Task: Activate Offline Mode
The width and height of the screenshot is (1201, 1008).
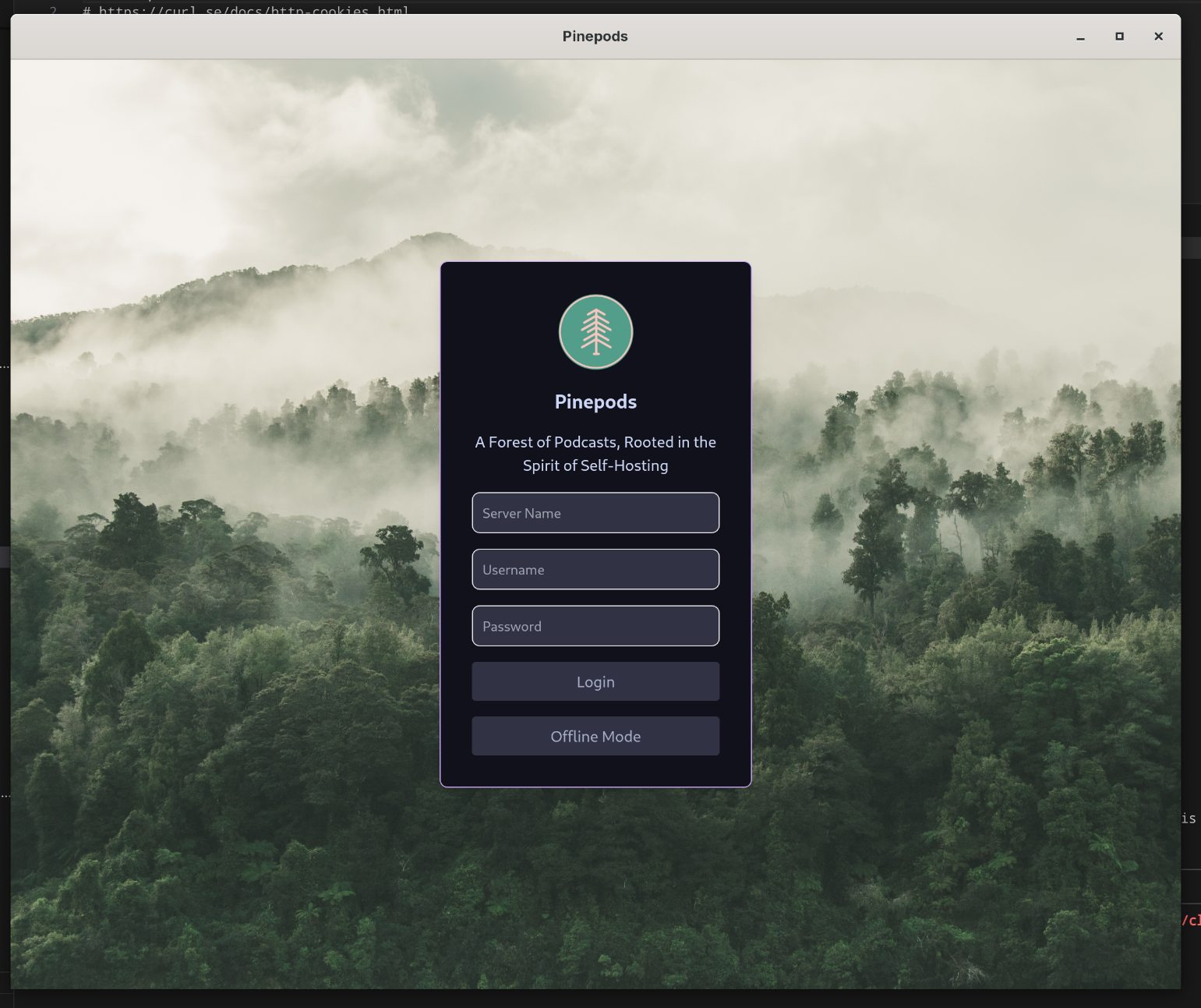Action: pyautogui.click(x=595, y=736)
